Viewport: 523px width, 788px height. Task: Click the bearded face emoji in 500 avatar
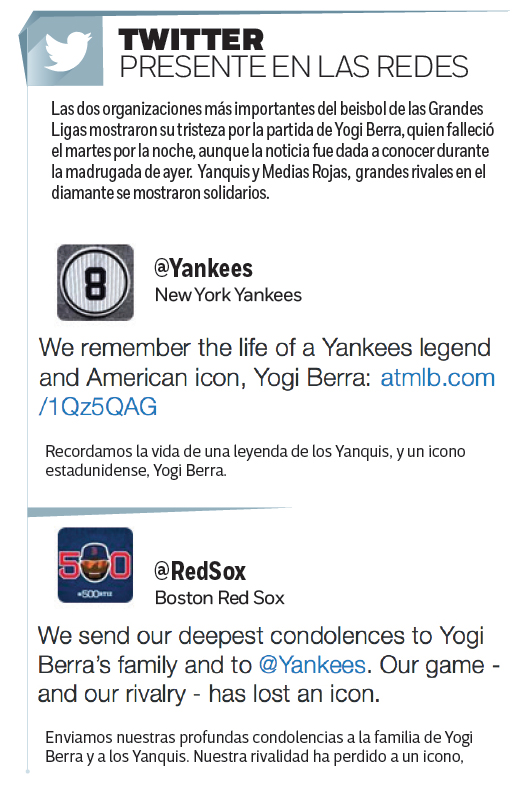tap(95, 563)
